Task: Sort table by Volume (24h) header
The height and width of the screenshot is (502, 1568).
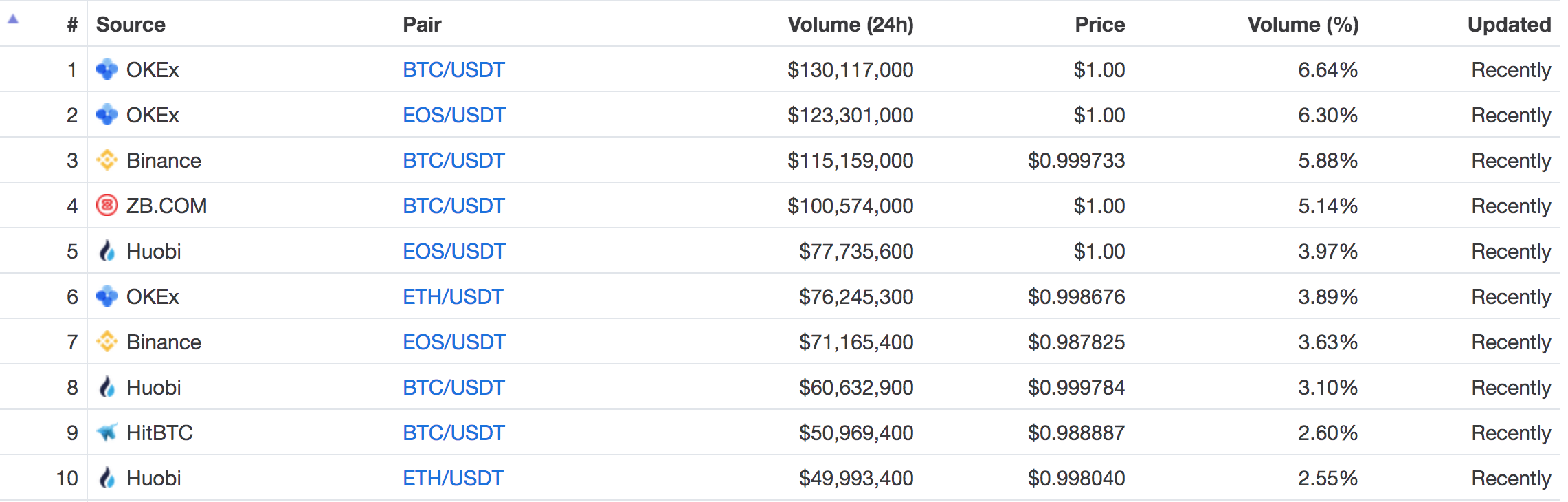Action: coord(851,25)
